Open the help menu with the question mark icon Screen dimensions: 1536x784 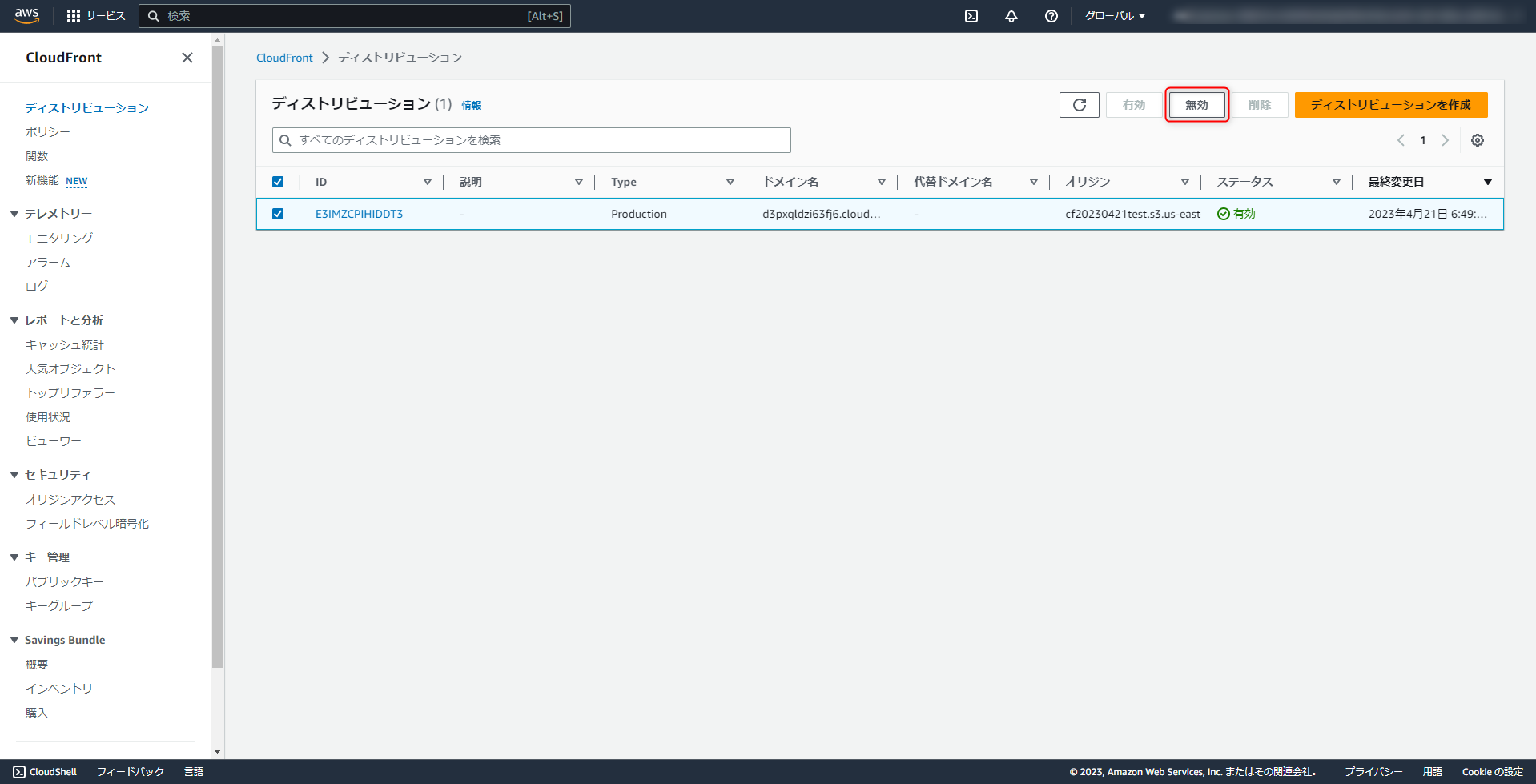(1051, 16)
